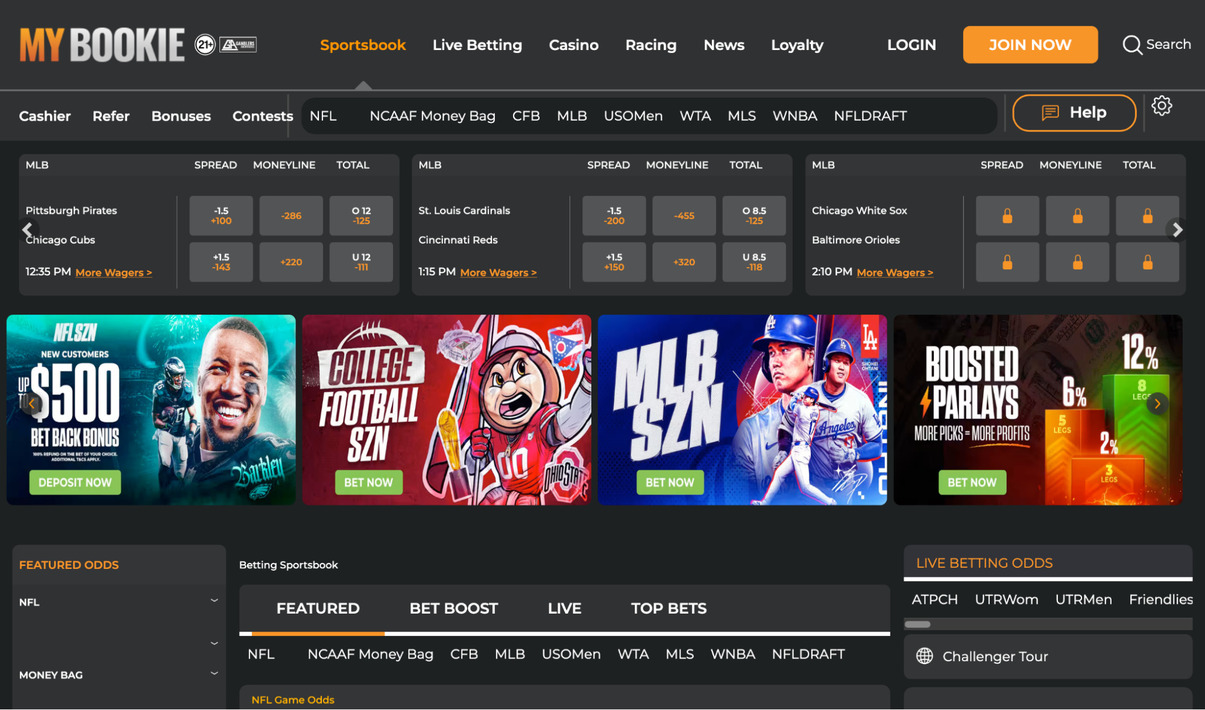Click locked White Sox moneyline cell
Image resolution: width=1205 pixels, height=710 pixels.
point(1077,216)
